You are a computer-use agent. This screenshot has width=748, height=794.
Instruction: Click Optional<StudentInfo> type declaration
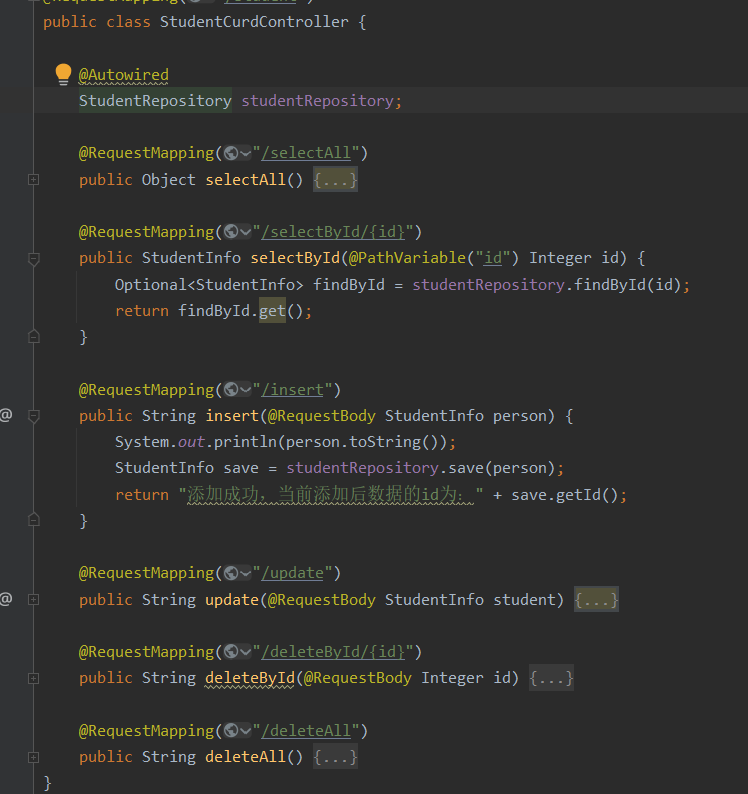coord(209,285)
